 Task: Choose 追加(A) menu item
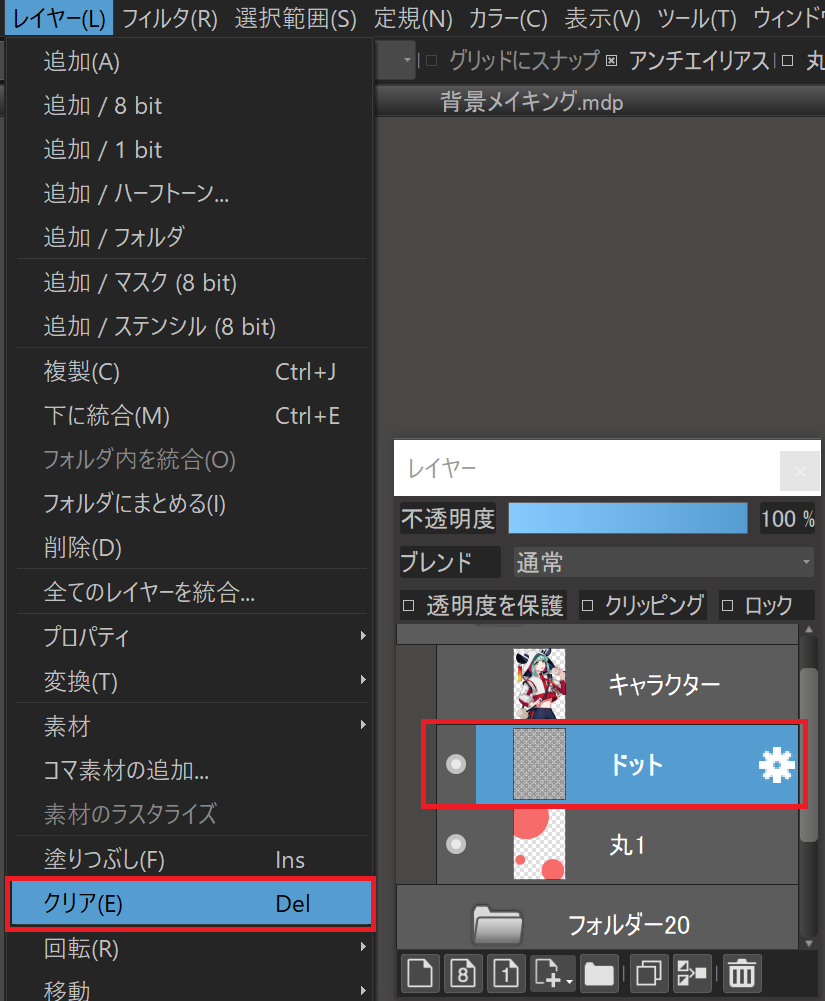pos(191,62)
